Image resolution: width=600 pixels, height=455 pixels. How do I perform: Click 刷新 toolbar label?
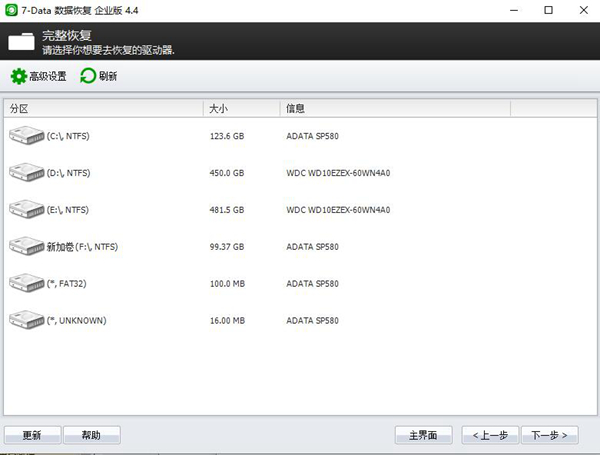(x=108, y=76)
